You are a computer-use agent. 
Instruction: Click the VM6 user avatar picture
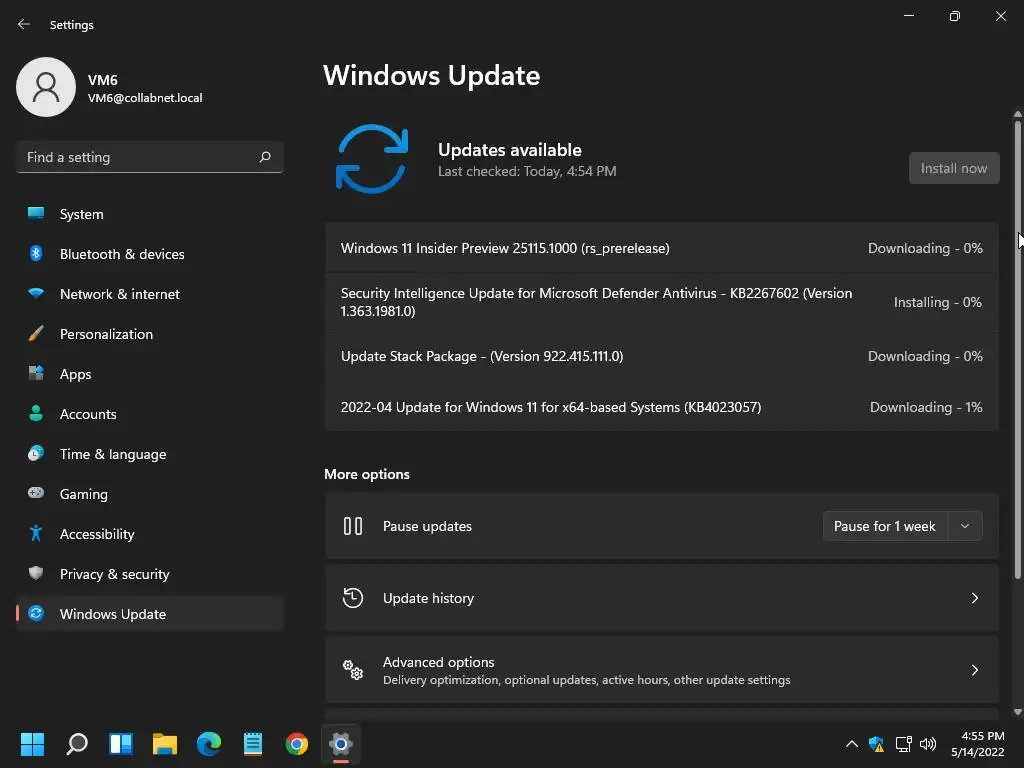tap(46, 87)
